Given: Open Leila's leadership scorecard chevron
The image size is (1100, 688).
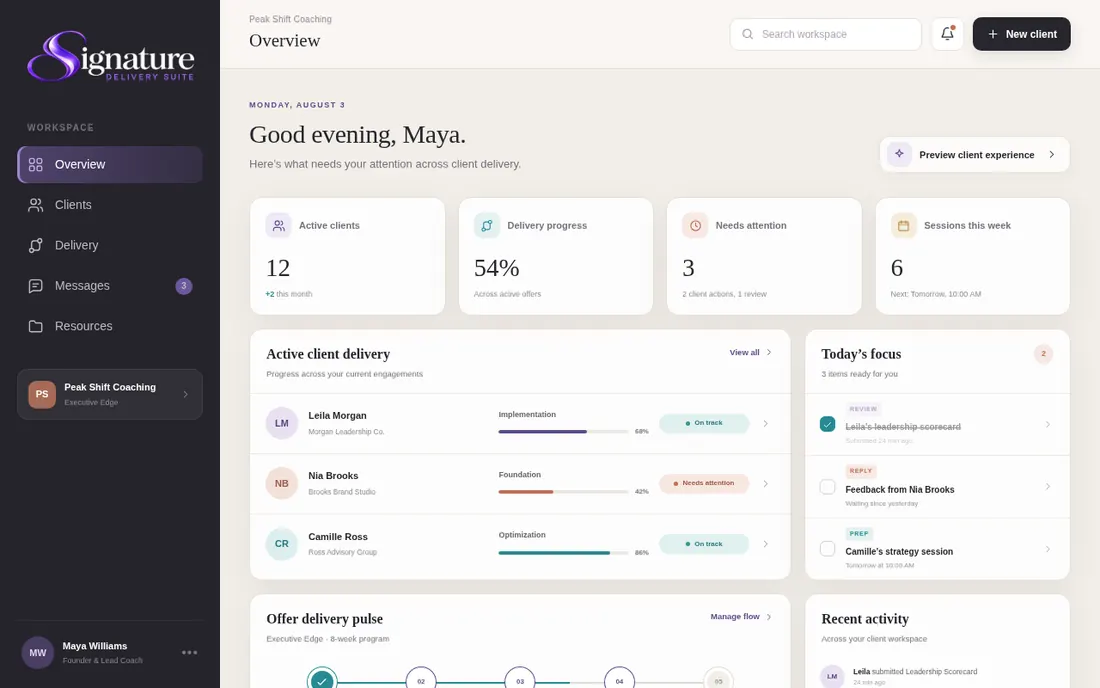Looking at the screenshot, I should tap(1047, 424).
